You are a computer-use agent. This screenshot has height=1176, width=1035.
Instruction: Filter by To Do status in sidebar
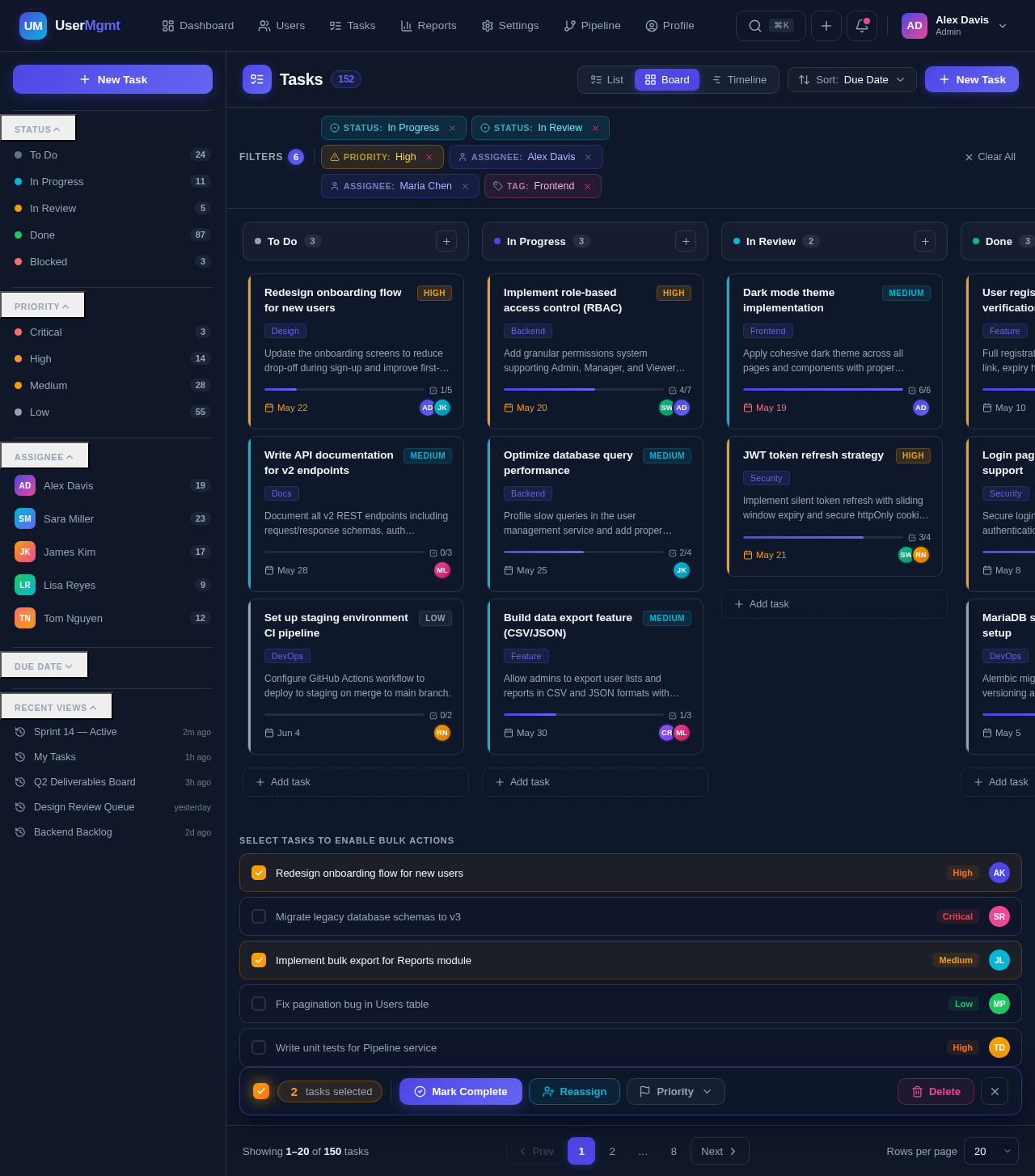[112, 154]
